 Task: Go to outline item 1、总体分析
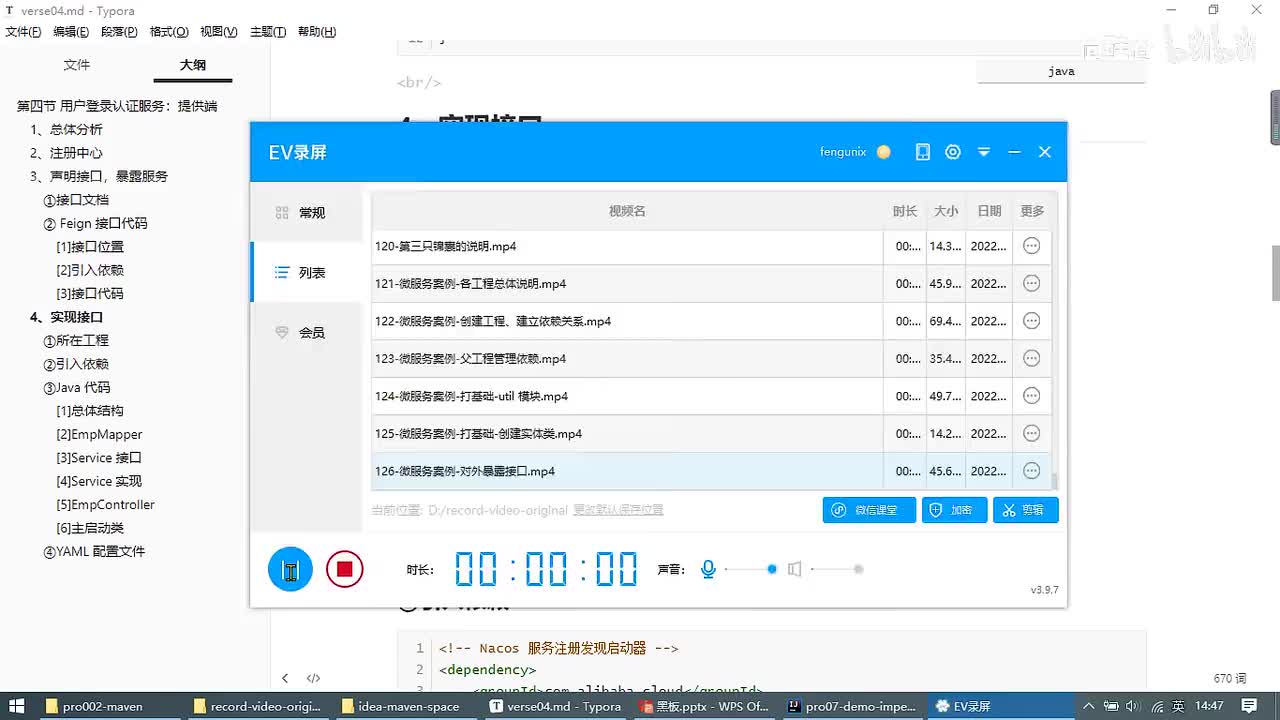[x=66, y=129]
